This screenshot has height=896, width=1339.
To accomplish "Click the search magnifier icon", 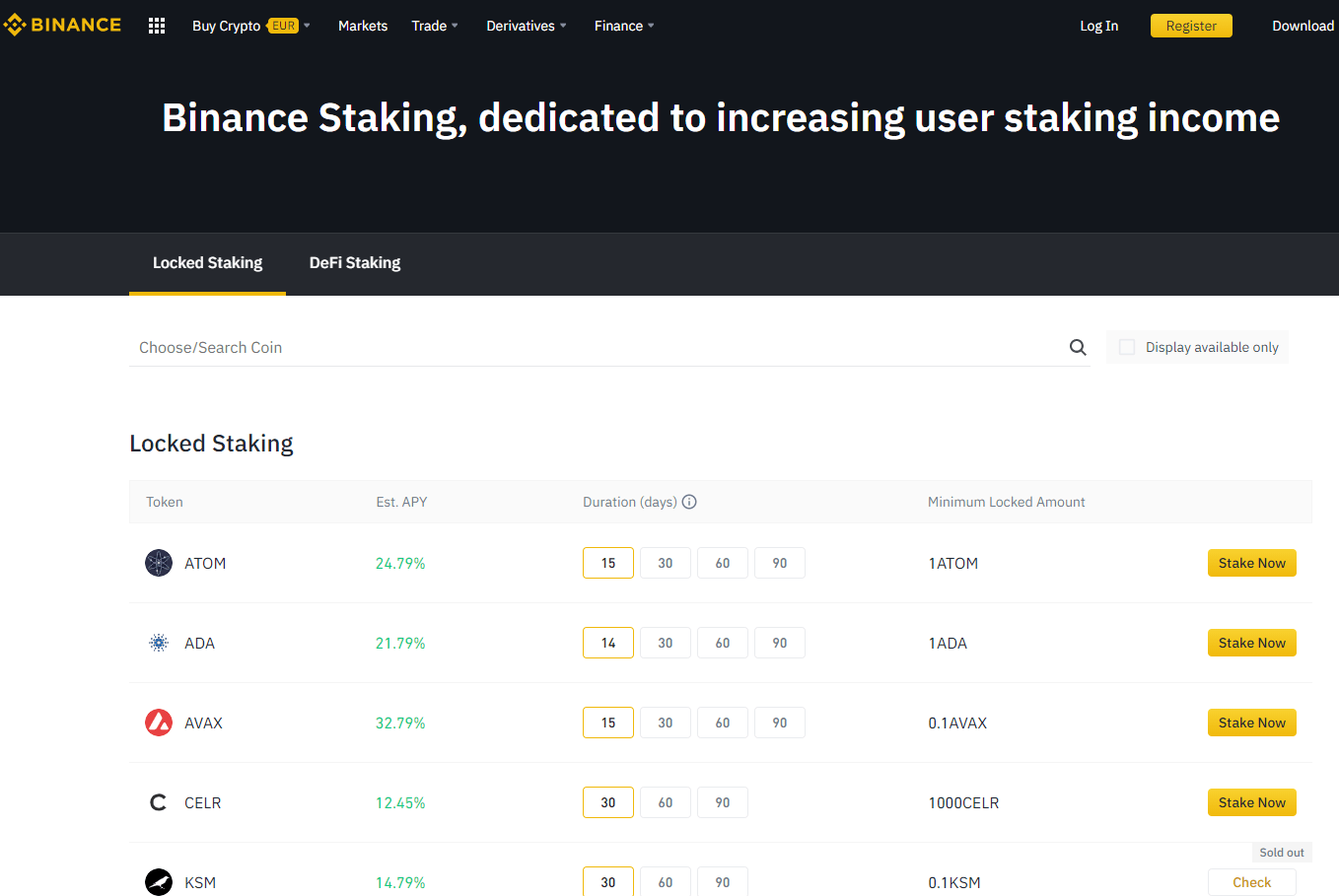I will [1078, 347].
